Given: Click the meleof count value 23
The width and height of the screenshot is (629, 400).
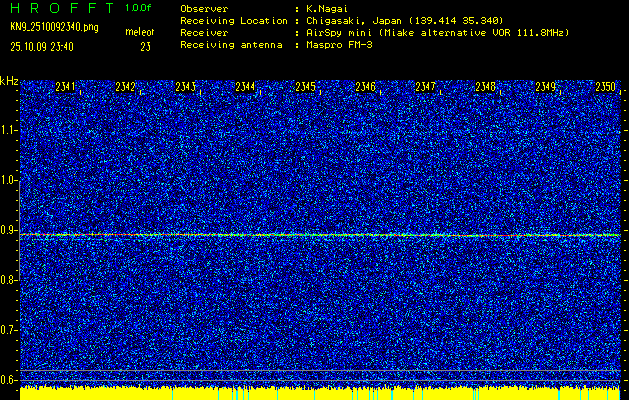Looking at the screenshot, I should [x=145, y=46].
